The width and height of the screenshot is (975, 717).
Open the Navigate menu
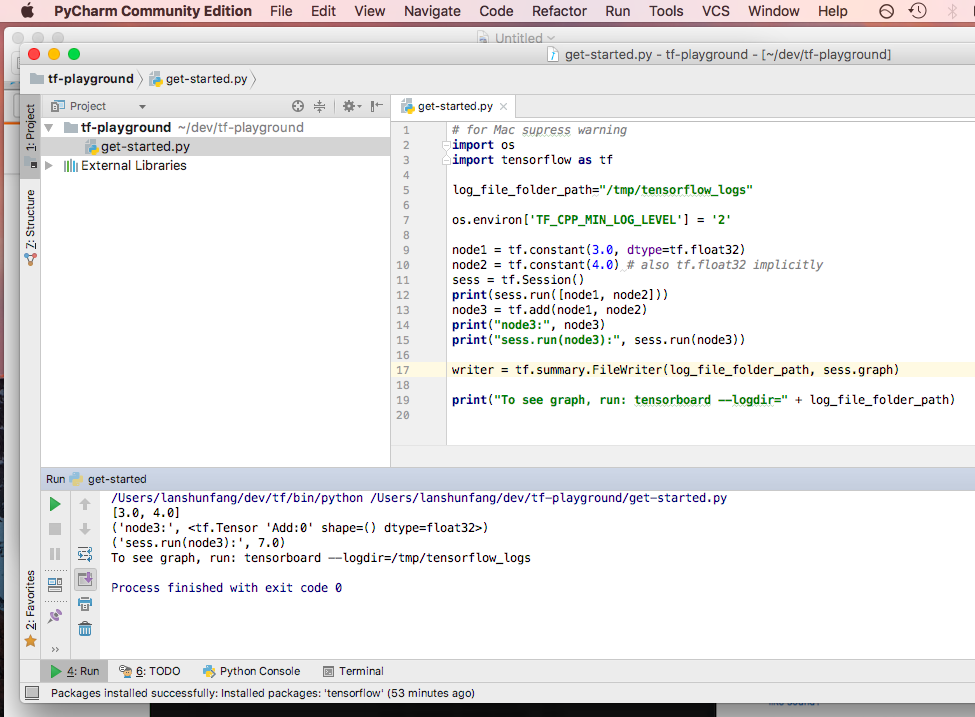coord(432,11)
